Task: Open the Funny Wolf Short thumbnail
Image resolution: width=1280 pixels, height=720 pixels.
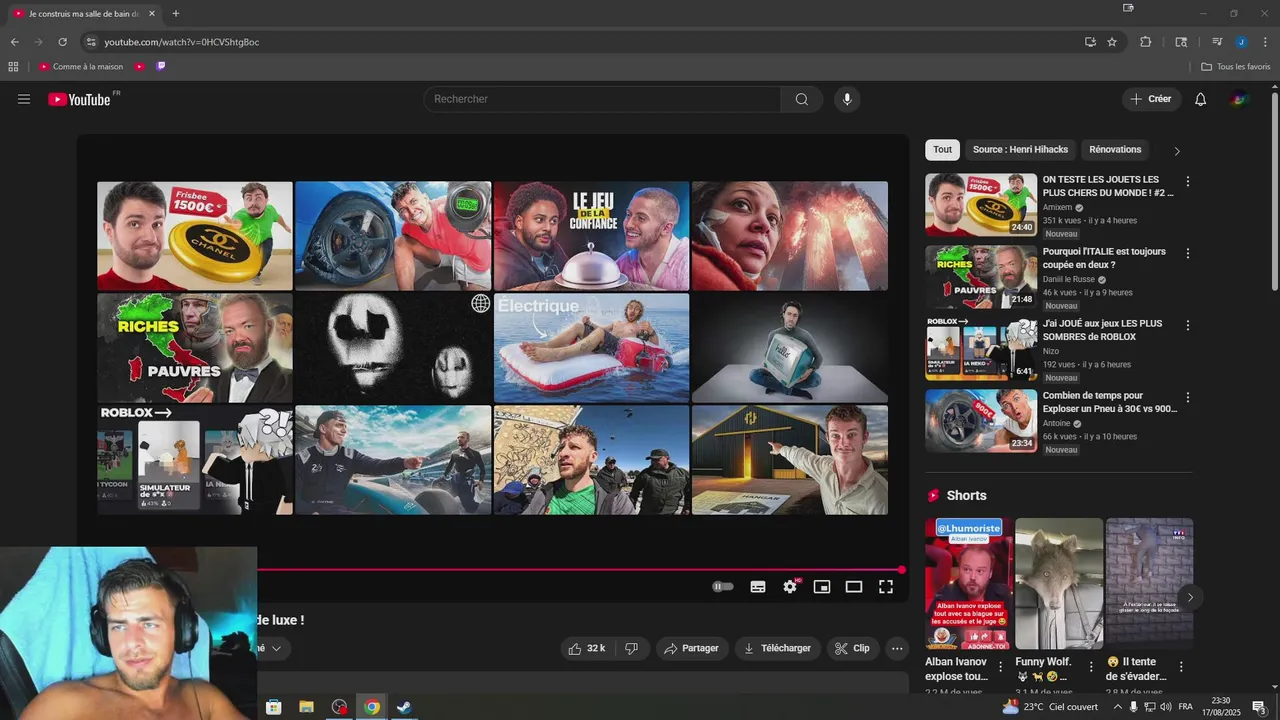Action: click(1059, 584)
